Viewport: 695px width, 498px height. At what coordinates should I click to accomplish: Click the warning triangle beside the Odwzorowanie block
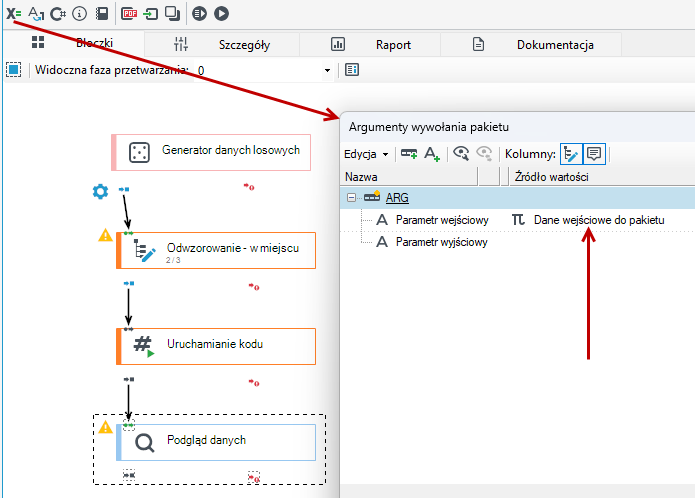point(105,235)
